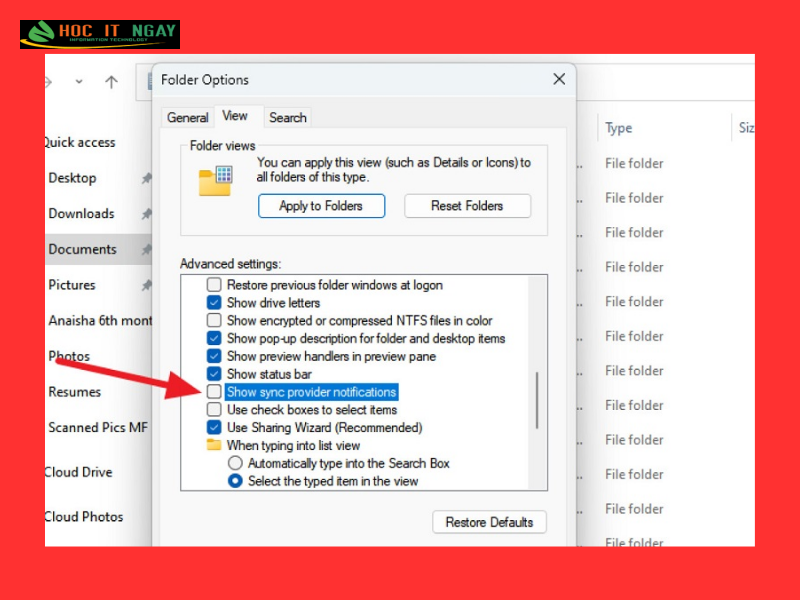The height and width of the screenshot is (600, 800).
Task: Switch to the General tab
Action: (188, 118)
